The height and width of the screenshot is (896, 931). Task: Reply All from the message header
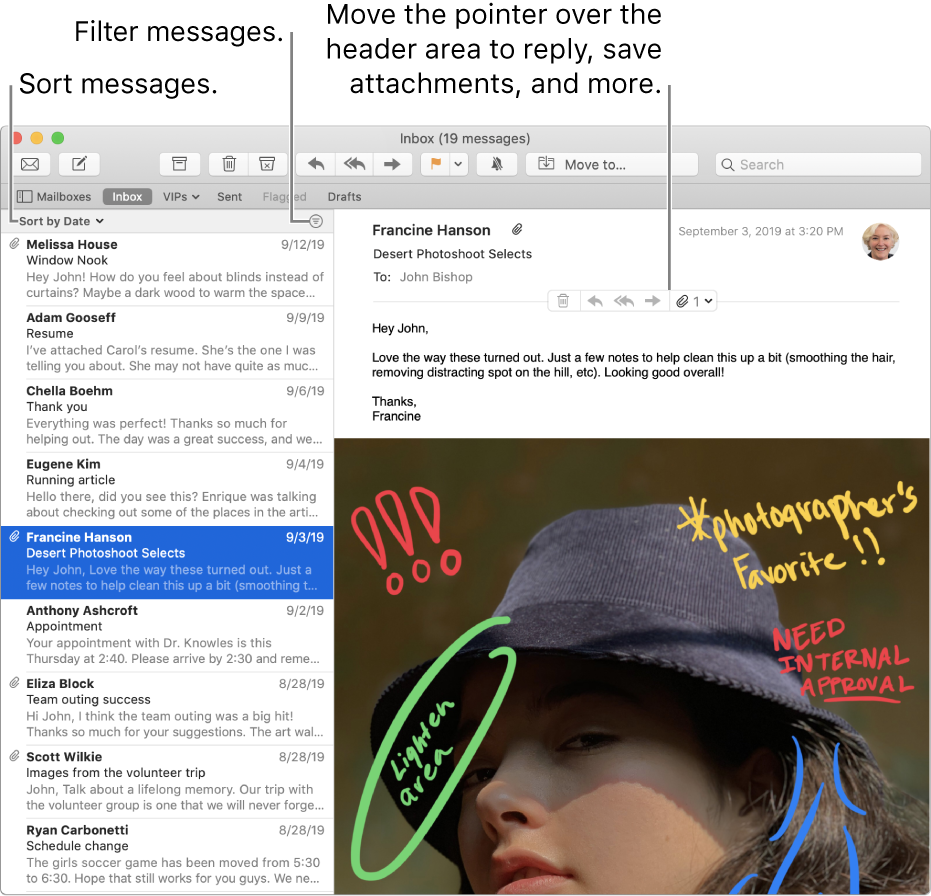click(x=623, y=301)
